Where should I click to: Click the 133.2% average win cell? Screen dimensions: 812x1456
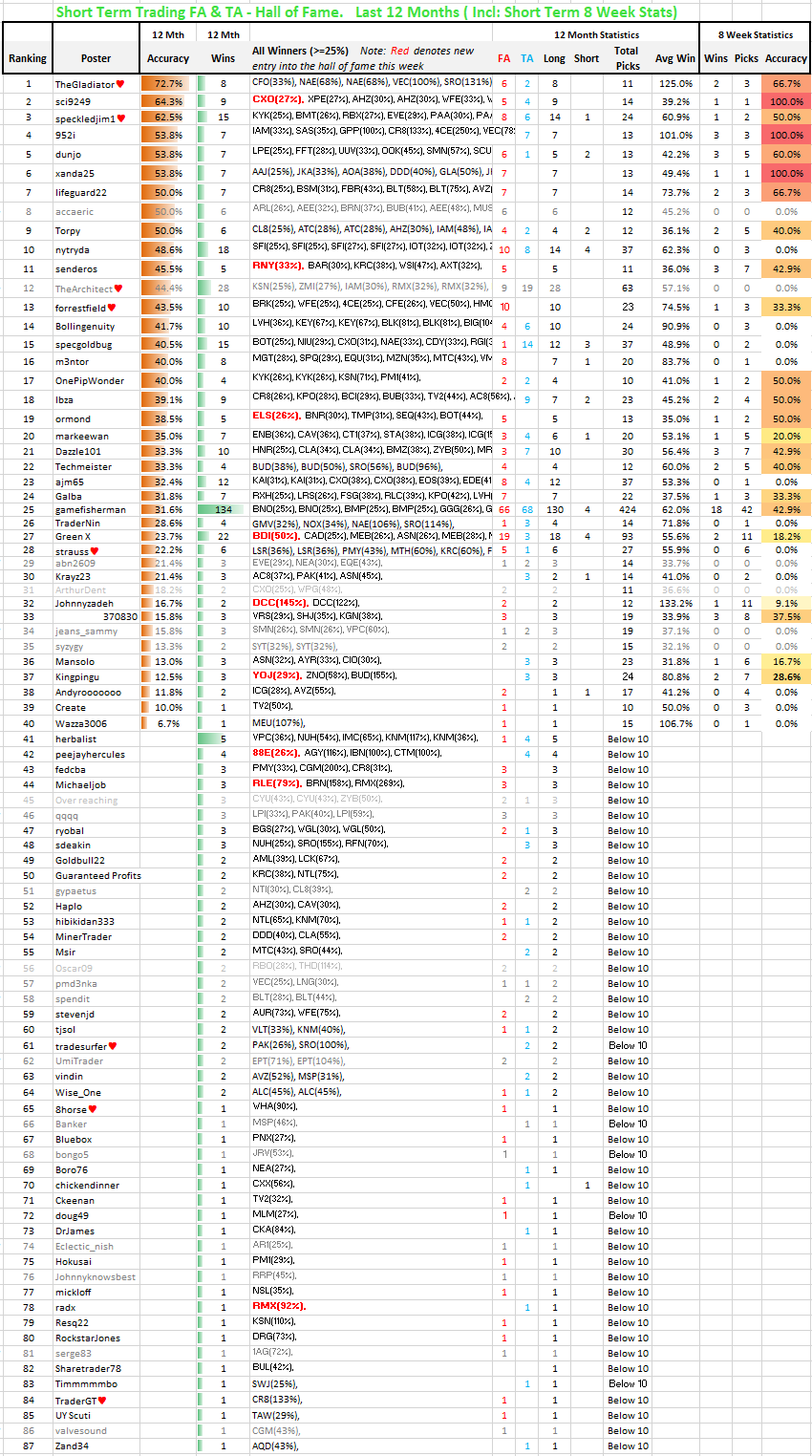(675, 603)
